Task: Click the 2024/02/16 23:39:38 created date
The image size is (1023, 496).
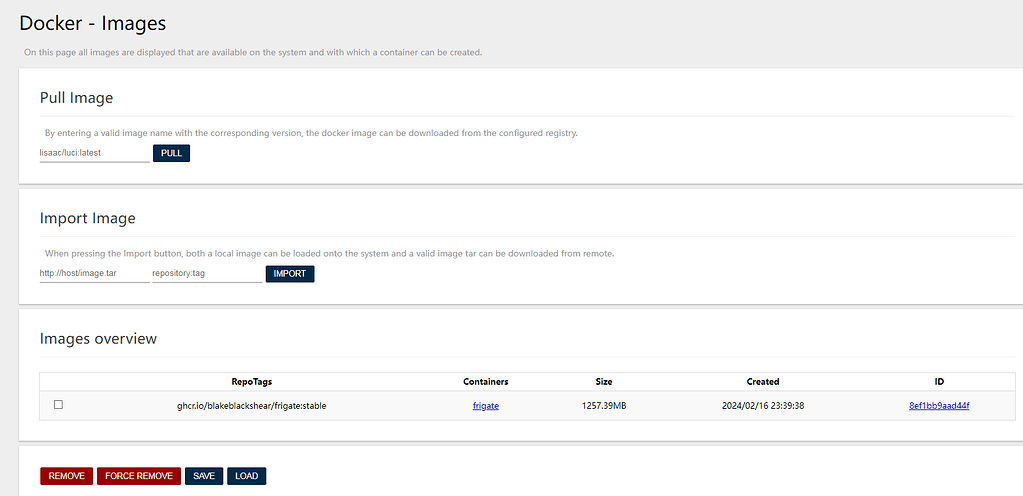Action: [763, 406]
